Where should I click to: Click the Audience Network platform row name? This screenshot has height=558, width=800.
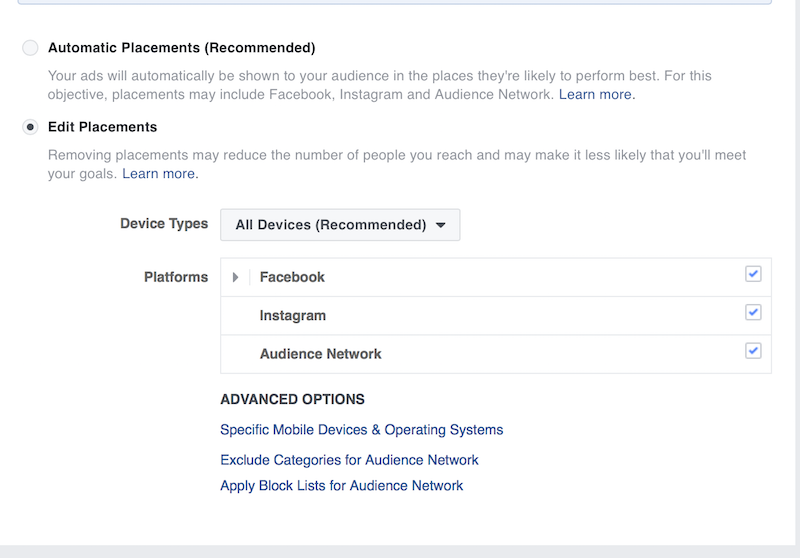pyautogui.click(x=320, y=354)
